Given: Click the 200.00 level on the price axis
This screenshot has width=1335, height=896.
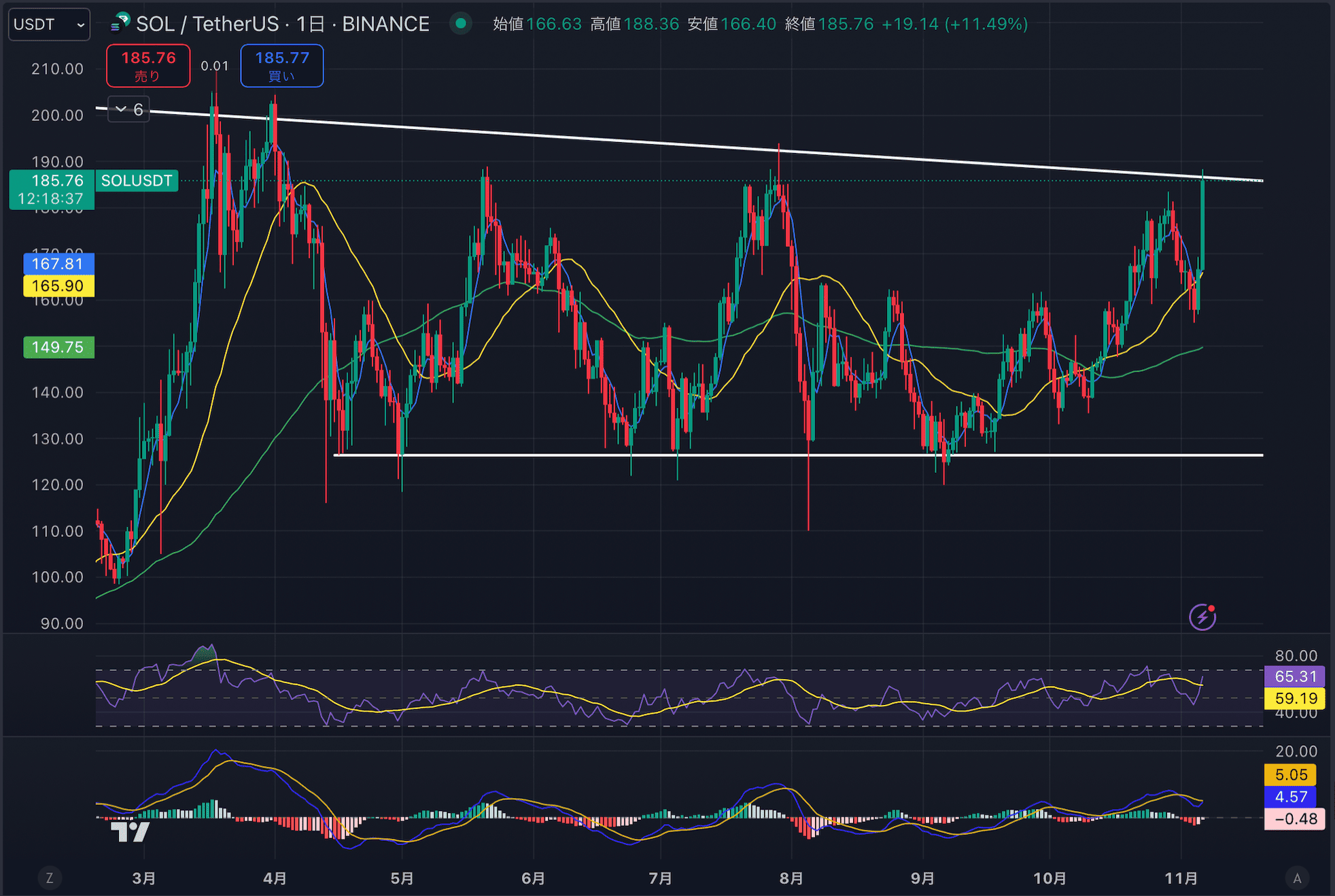Looking at the screenshot, I should pos(58,116).
